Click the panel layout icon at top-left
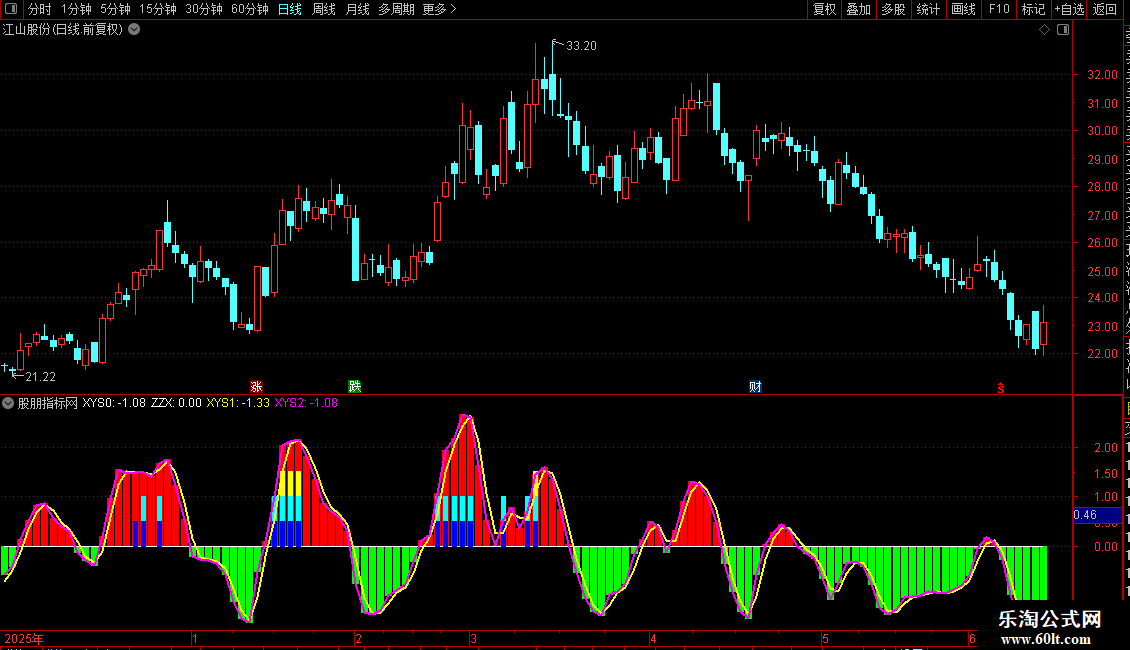 11,9
